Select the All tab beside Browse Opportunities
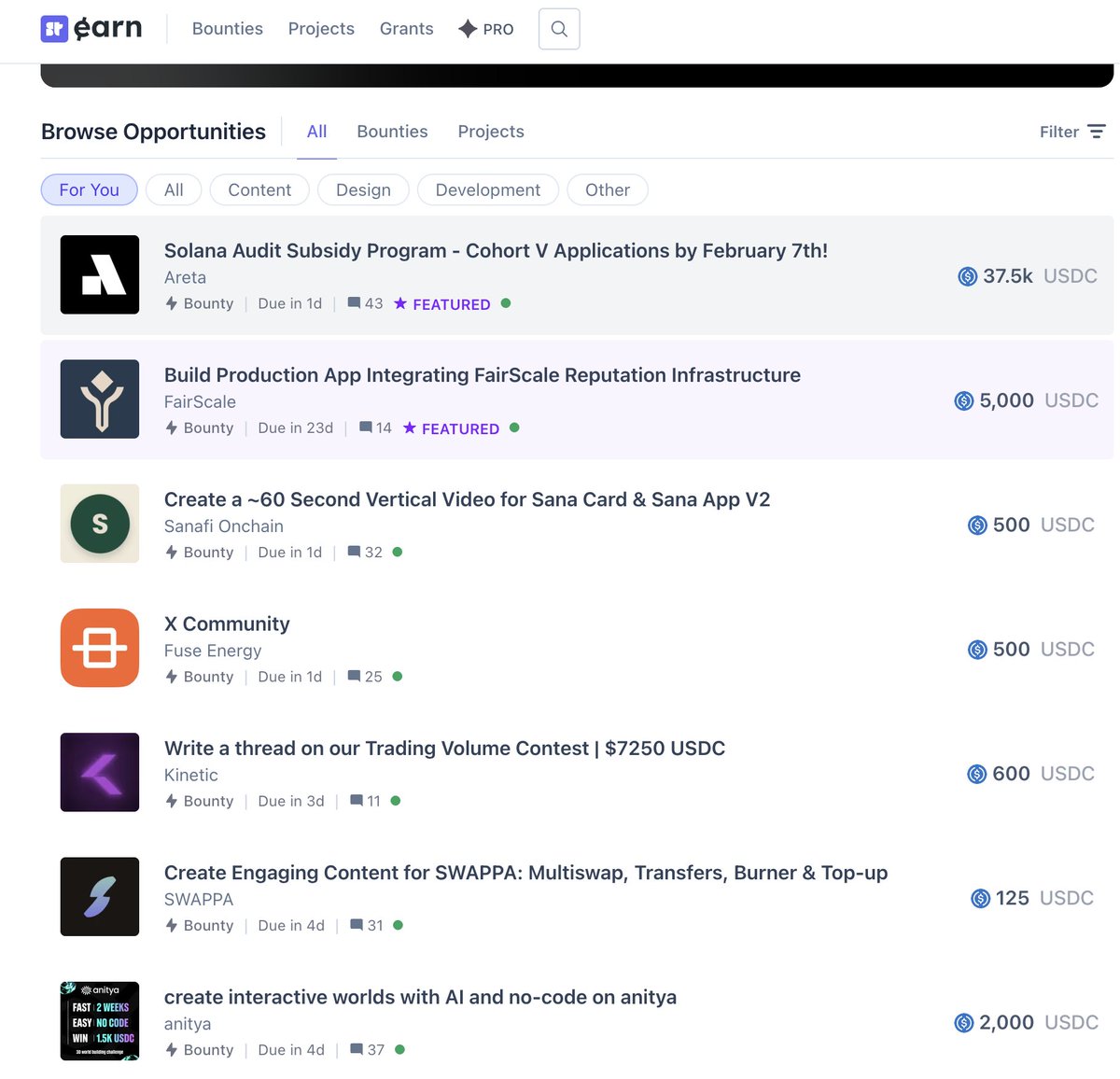 (317, 132)
